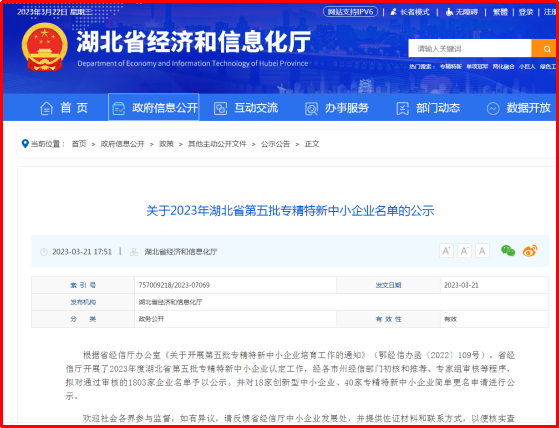
Task: Go to 公示公告 breadcrumb link
Action: tap(275, 144)
